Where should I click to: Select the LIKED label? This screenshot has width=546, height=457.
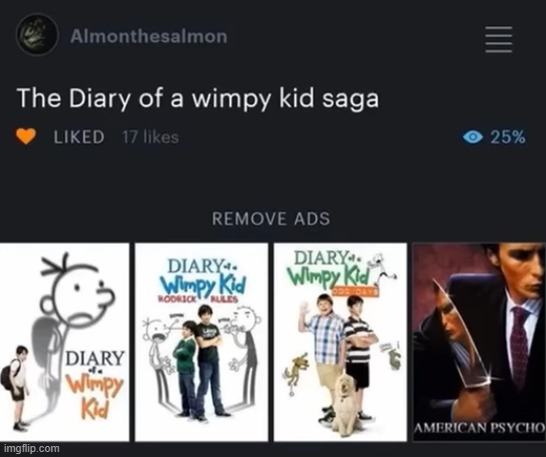click(x=79, y=137)
